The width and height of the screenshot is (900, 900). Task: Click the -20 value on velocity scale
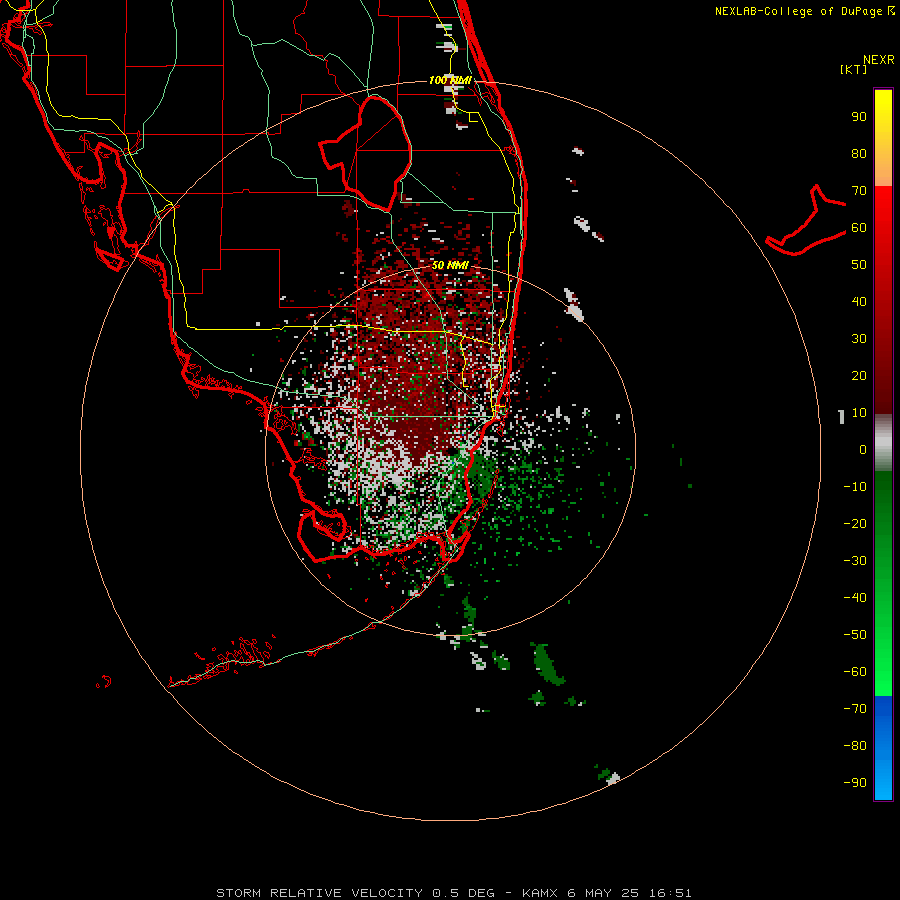[x=855, y=523]
